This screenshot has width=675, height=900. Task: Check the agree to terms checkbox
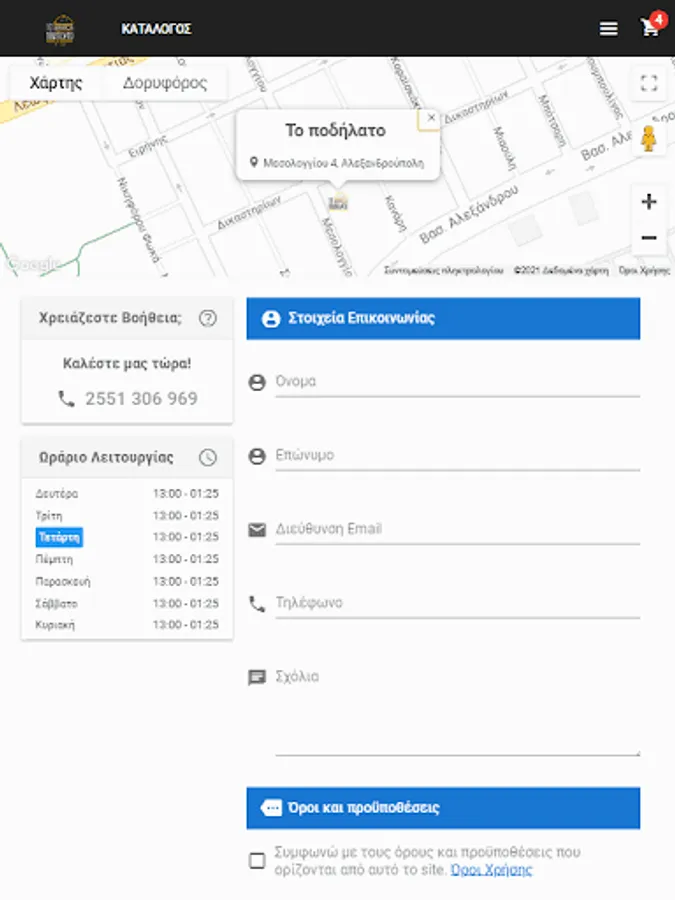[257, 860]
